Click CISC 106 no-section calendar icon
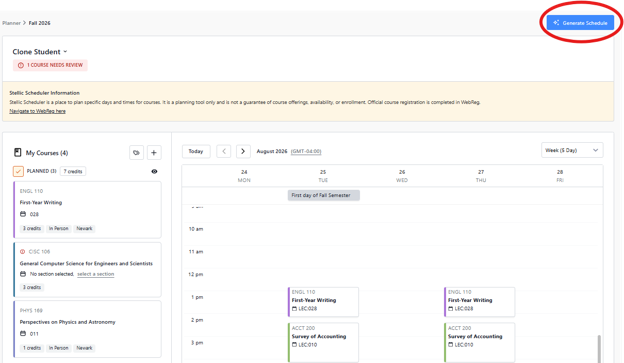 pyautogui.click(x=23, y=274)
